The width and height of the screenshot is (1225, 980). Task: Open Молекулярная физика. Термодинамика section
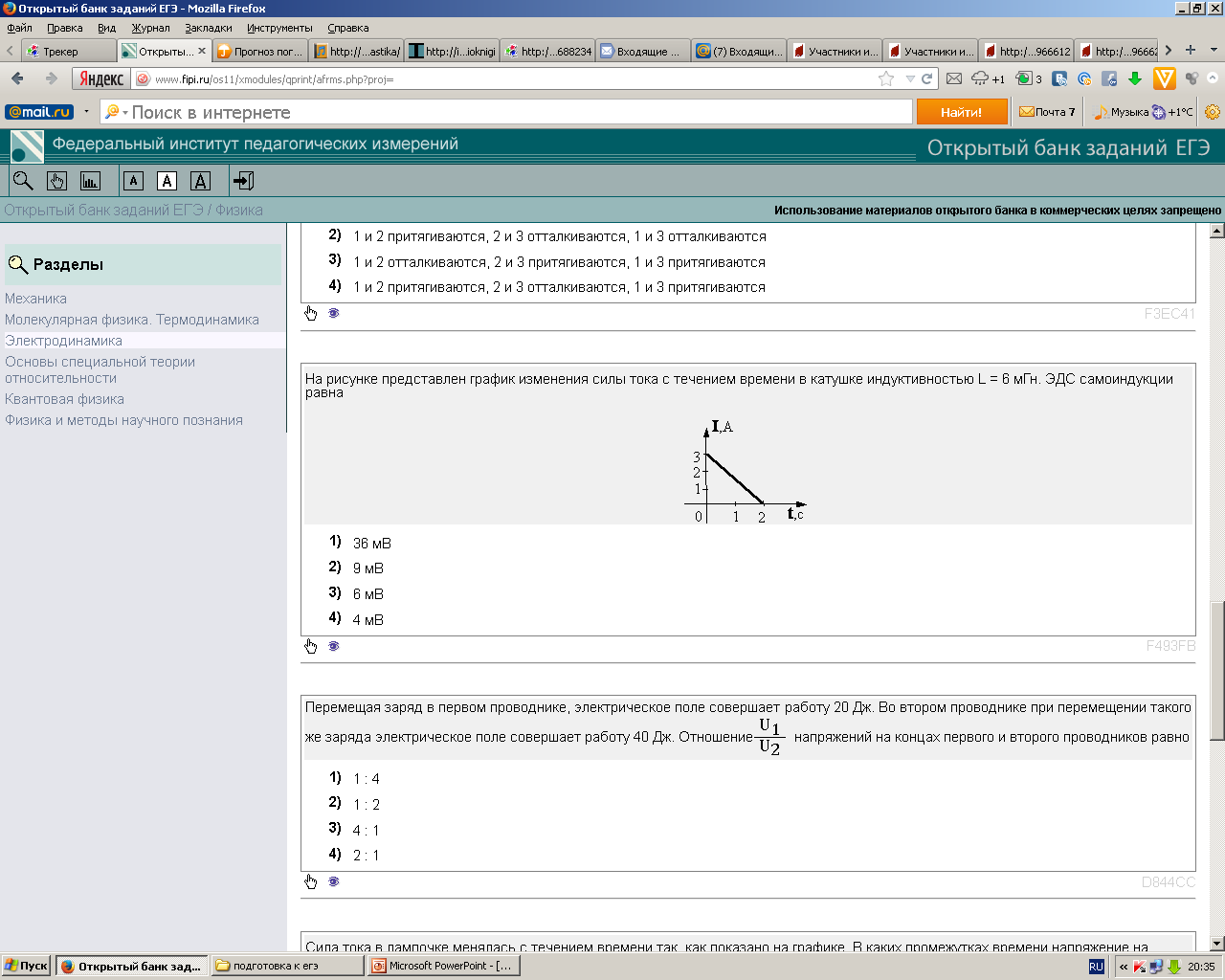(x=132, y=320)
